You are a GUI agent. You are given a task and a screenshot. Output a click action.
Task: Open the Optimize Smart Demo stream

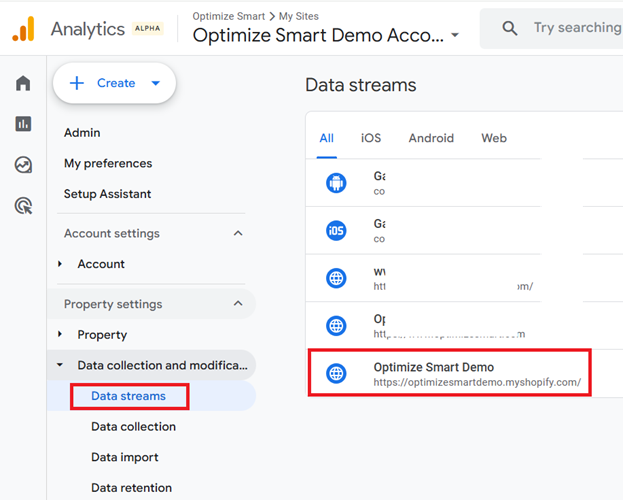[x=449, y=373]
